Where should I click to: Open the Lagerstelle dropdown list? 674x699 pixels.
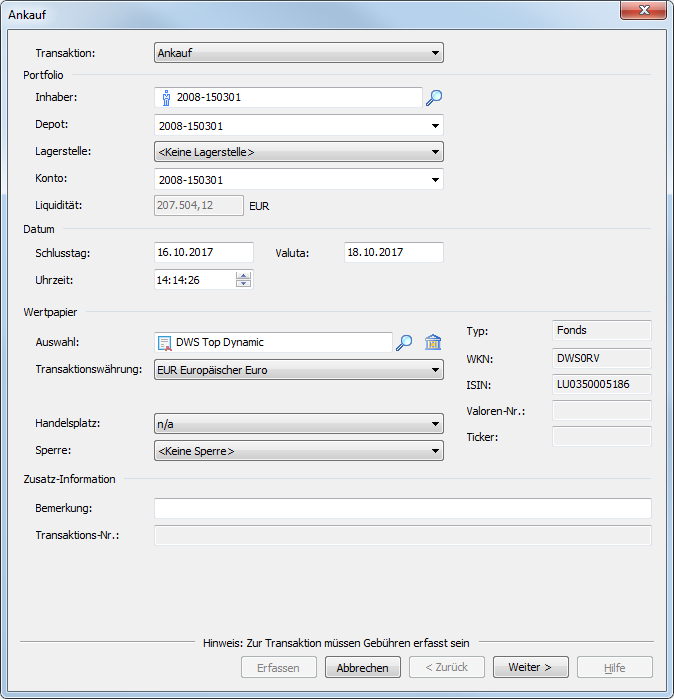(435, 152)
